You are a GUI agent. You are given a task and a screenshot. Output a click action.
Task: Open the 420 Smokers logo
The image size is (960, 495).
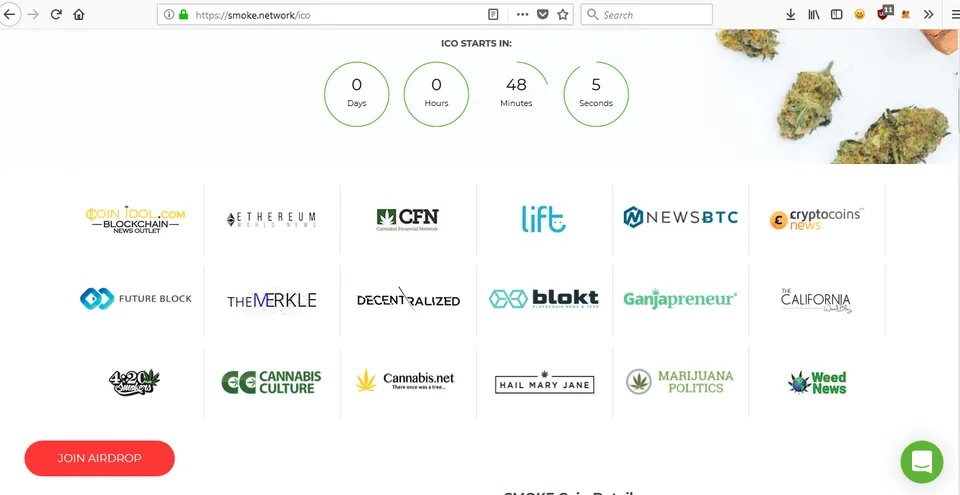tap(134, 382)
